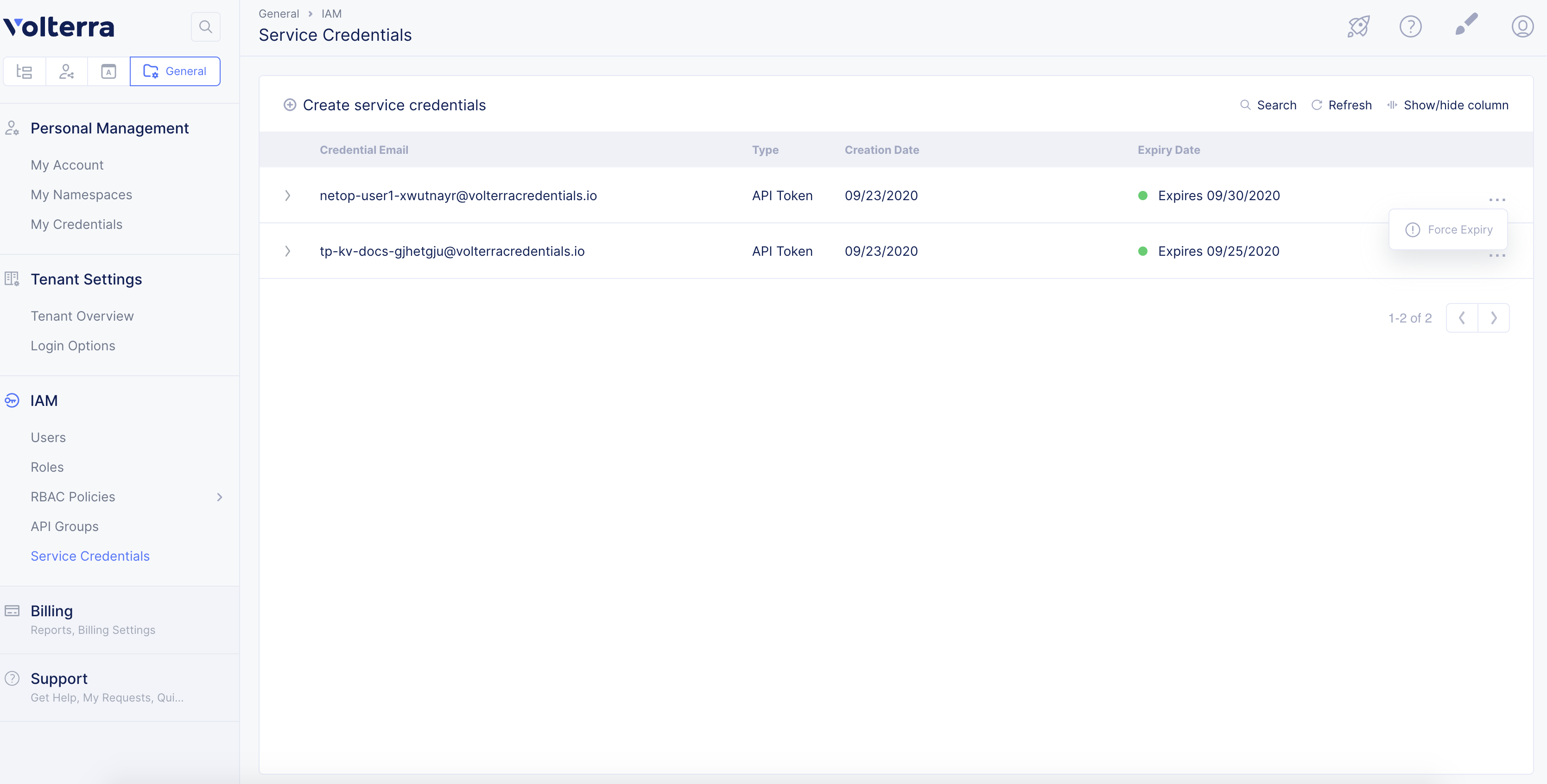Switch to the application window tab icon

coord(109,71)
